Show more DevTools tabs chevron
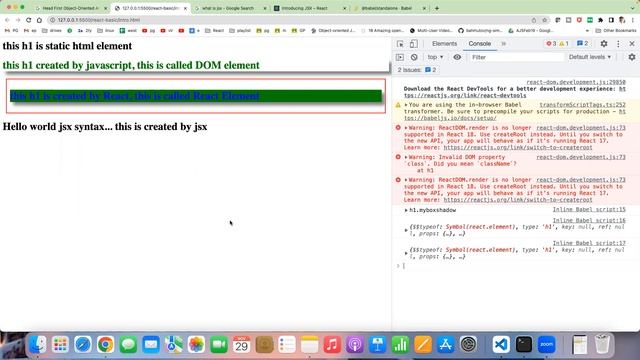The image size is (640, 360). click(503, 44)
